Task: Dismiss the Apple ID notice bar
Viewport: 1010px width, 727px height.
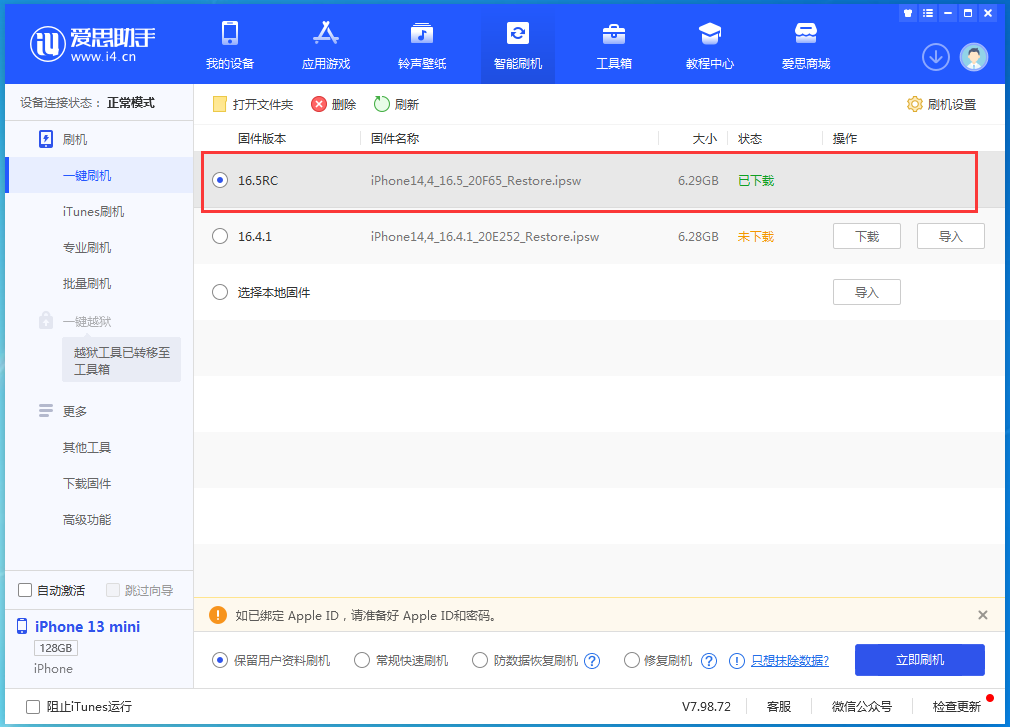Action: tap(982, 615)
